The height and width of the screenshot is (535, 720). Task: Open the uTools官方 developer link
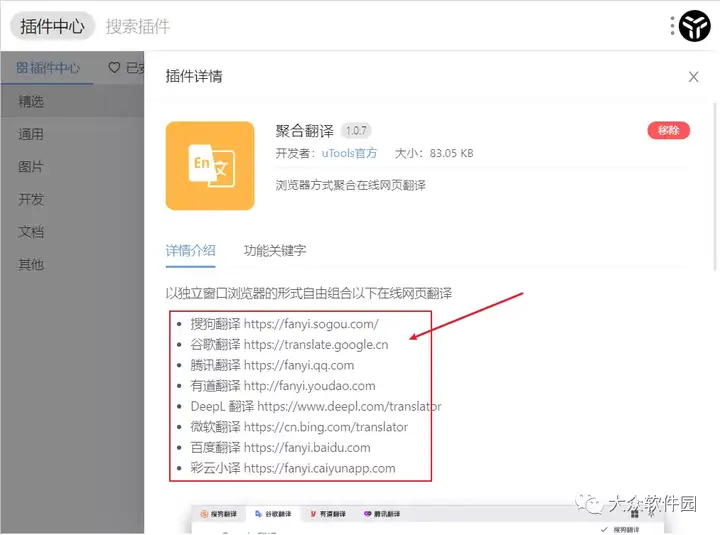click(349, 153)
